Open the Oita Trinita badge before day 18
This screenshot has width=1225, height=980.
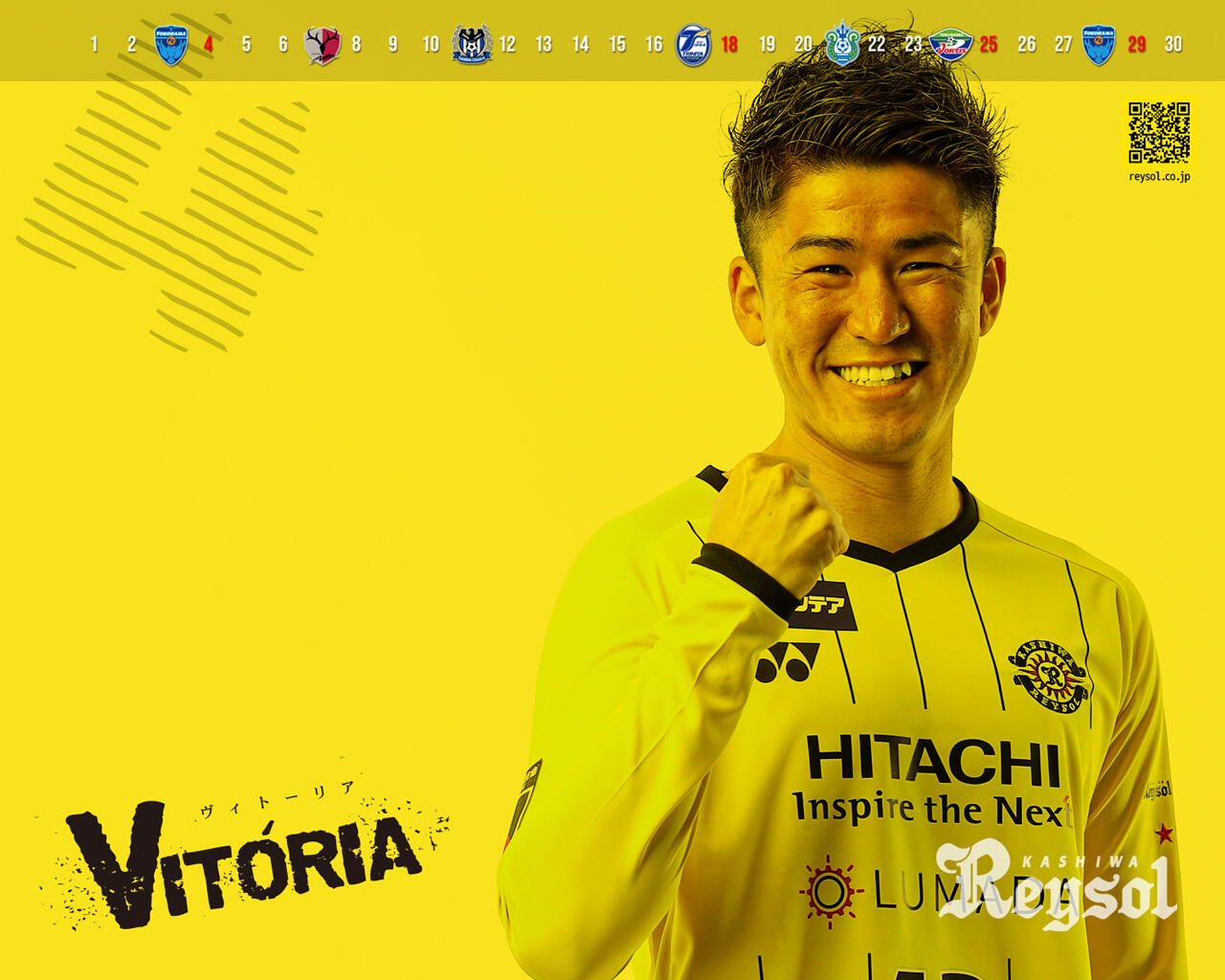click(x=692, y=42)
